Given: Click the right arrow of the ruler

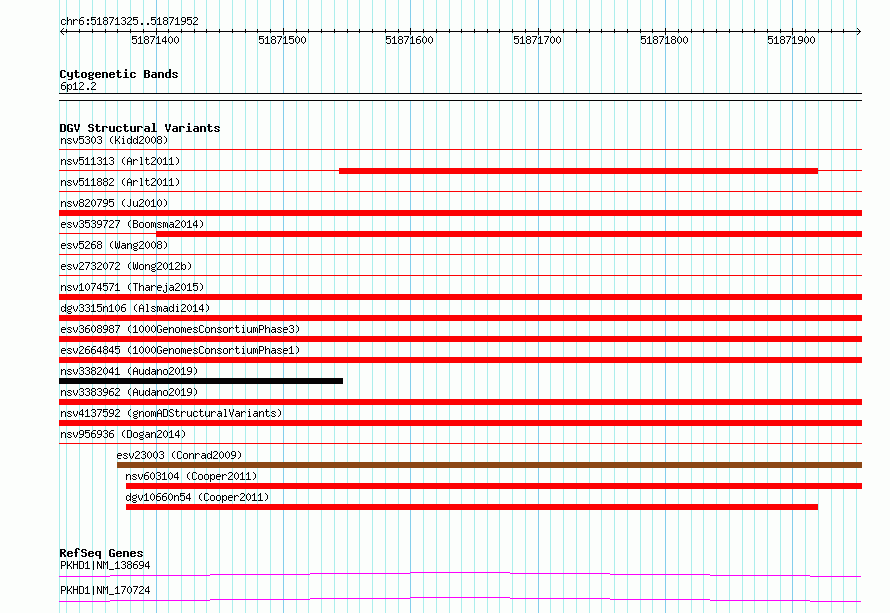Looking at the screenshot, I should 858,32.
